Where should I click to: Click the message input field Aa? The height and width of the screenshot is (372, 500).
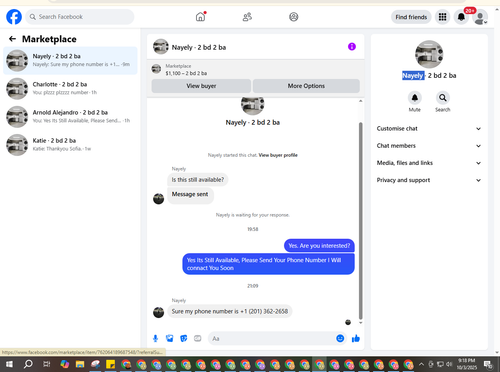point(272,339)
